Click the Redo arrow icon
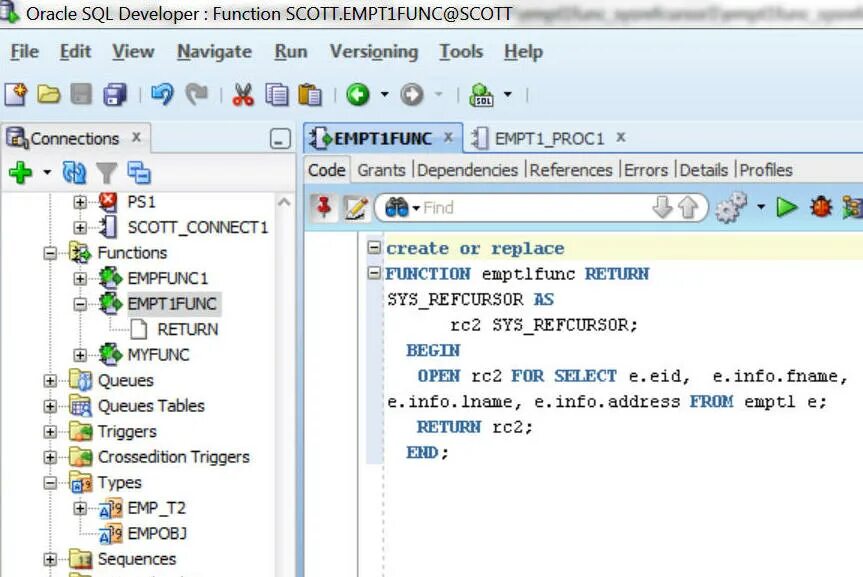The image size is (863, 577). click(x=196, y=95)
